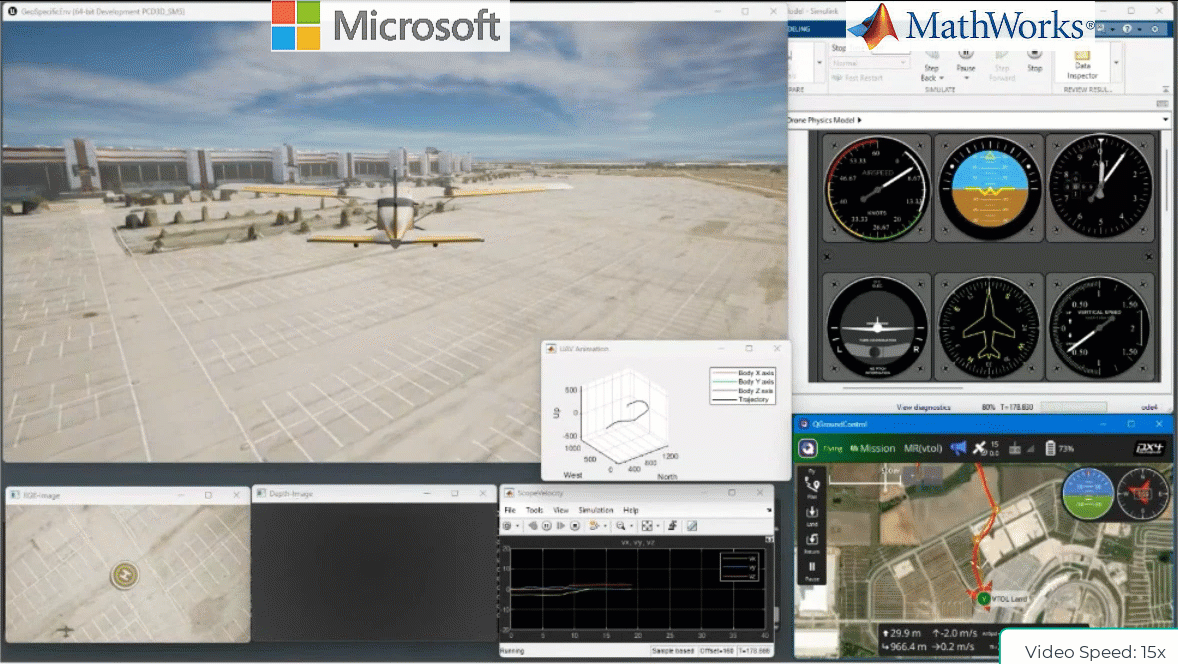Click the scope scale axes limits icon
1178x664 pixels.
(647, 526)
